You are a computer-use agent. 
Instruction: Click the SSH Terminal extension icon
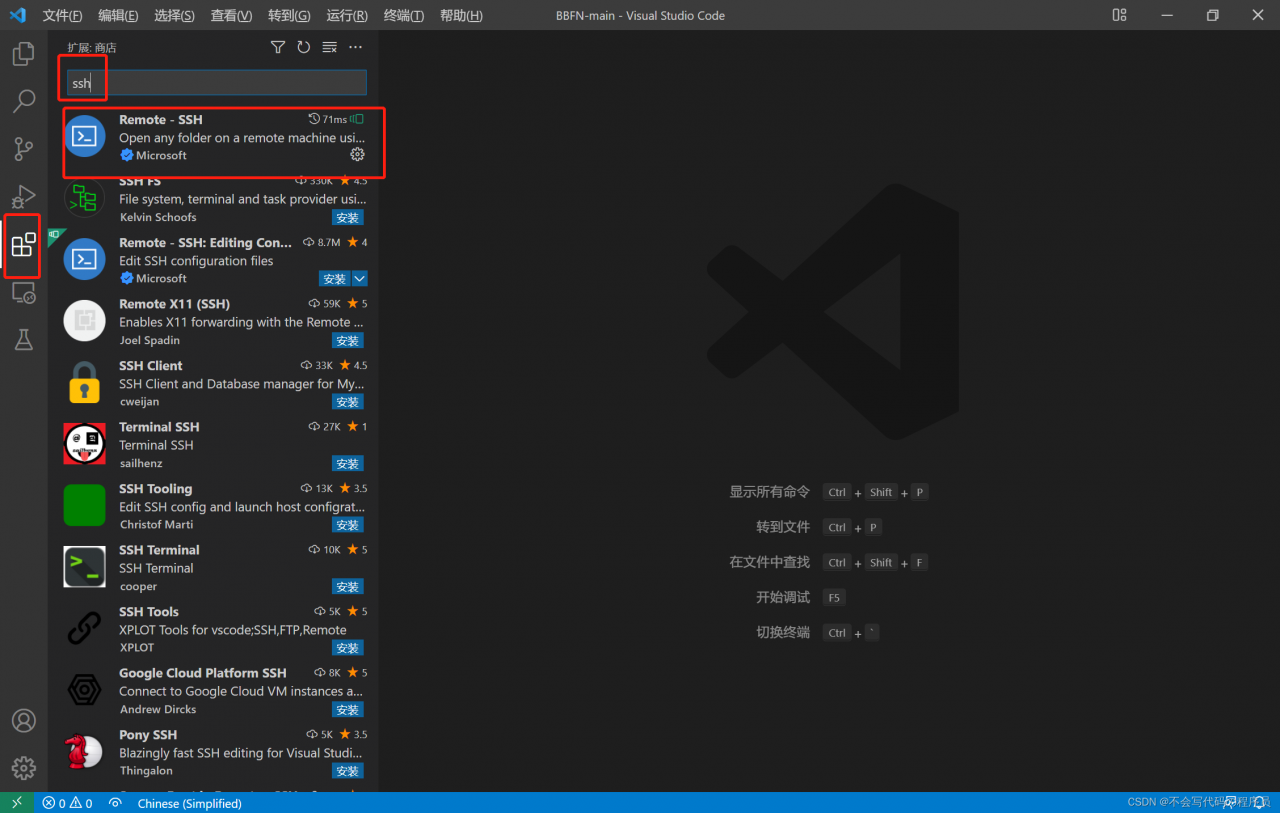(x=84, y=567)
